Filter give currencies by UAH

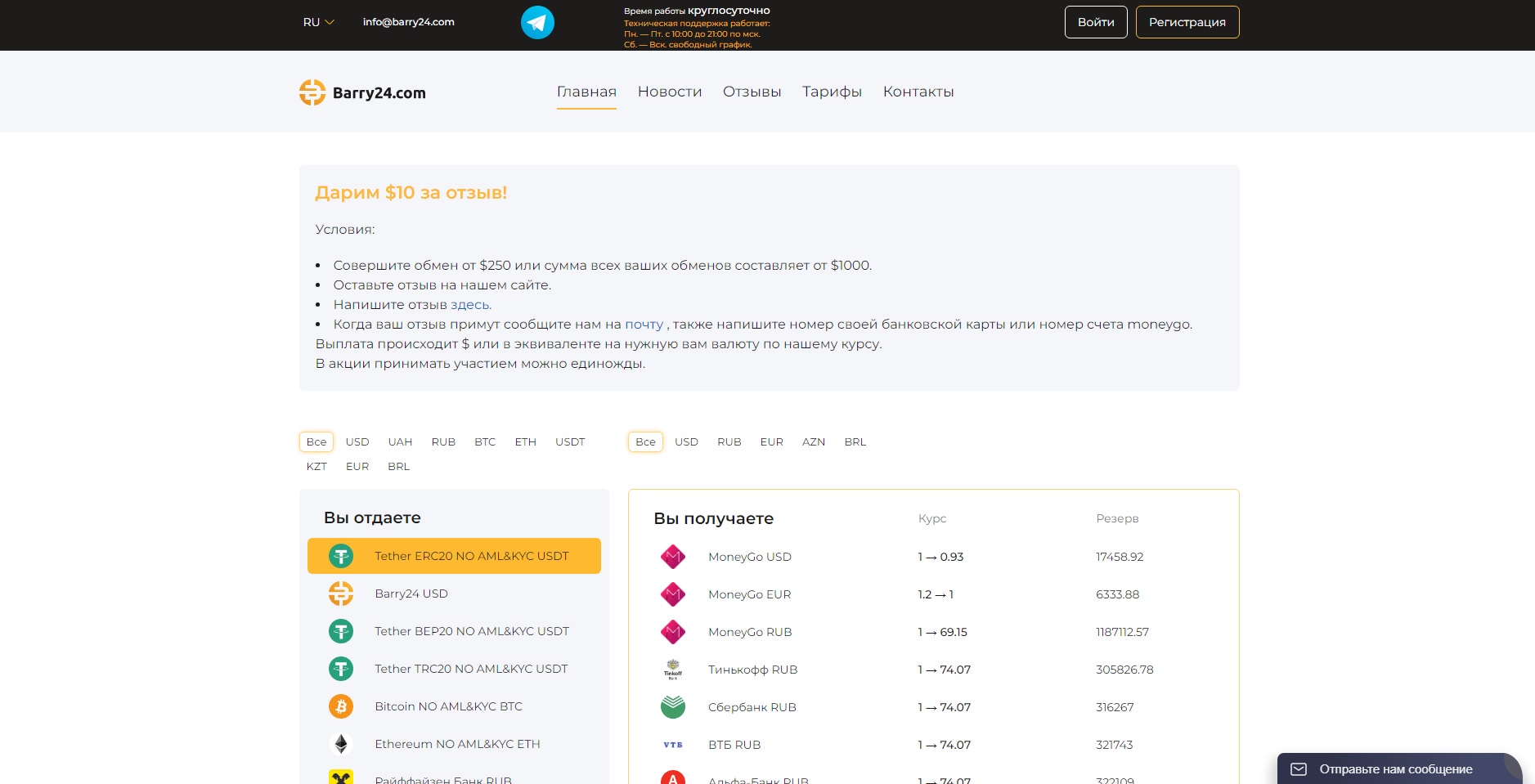coord(400,442)
